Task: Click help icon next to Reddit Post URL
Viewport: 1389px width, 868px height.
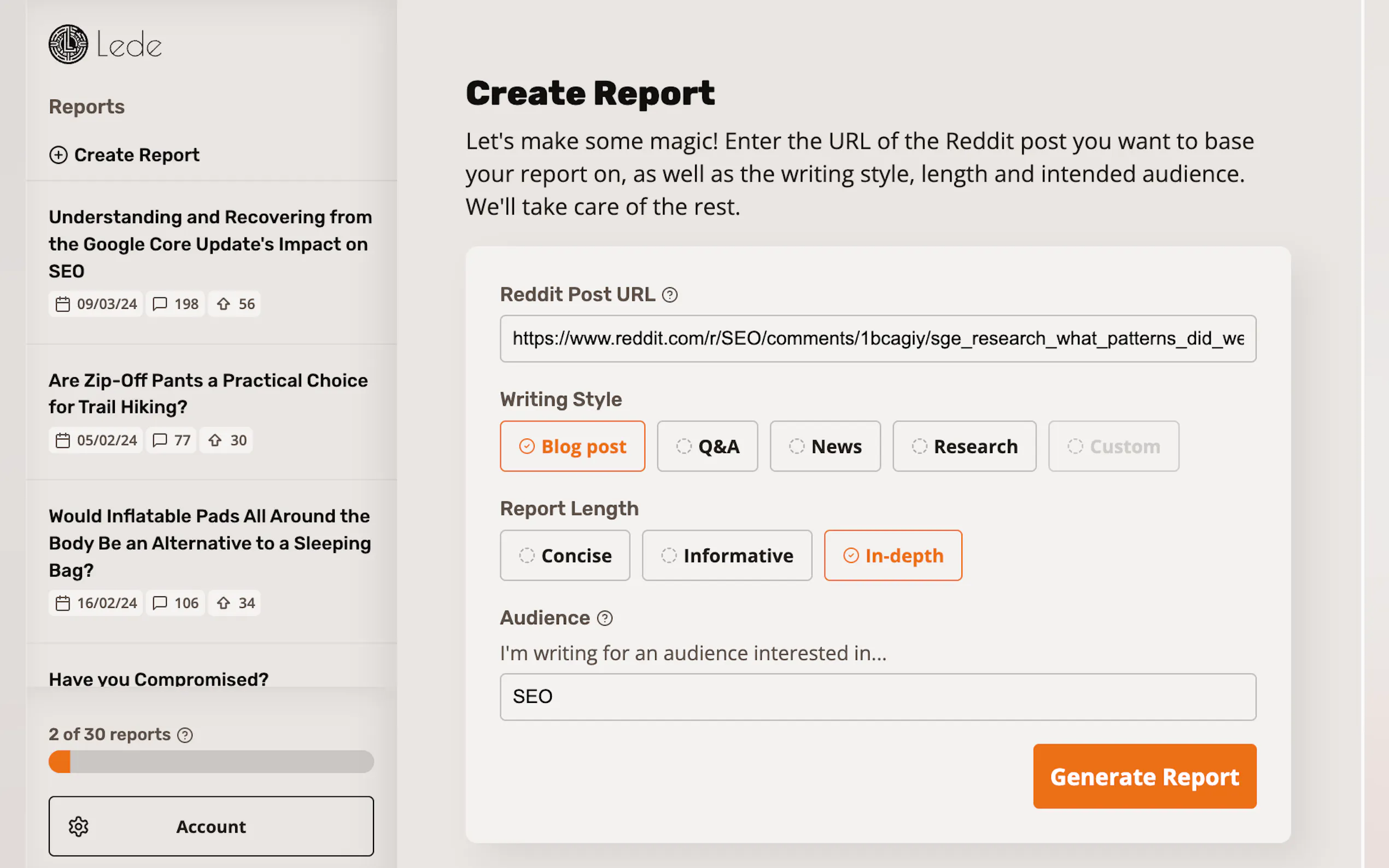Action: coord(669,295)
